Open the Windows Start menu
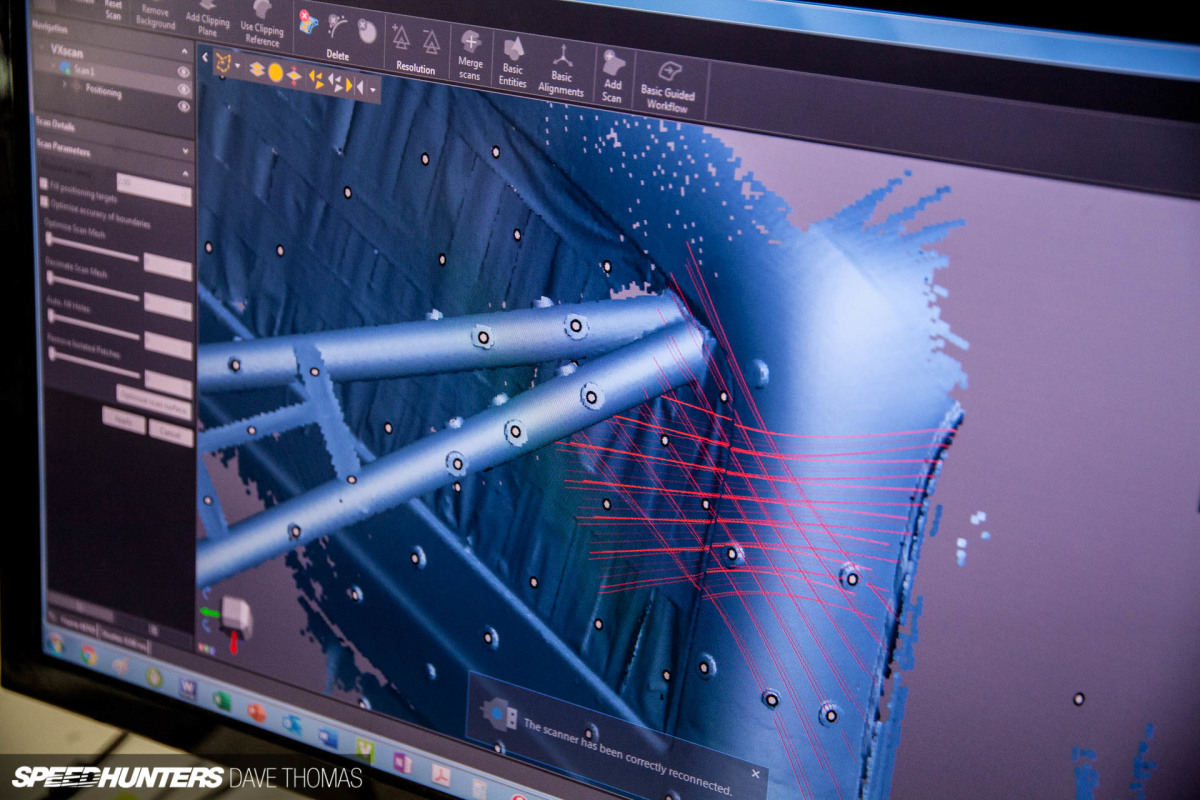1200x800 pixels. tap(57, 644)
